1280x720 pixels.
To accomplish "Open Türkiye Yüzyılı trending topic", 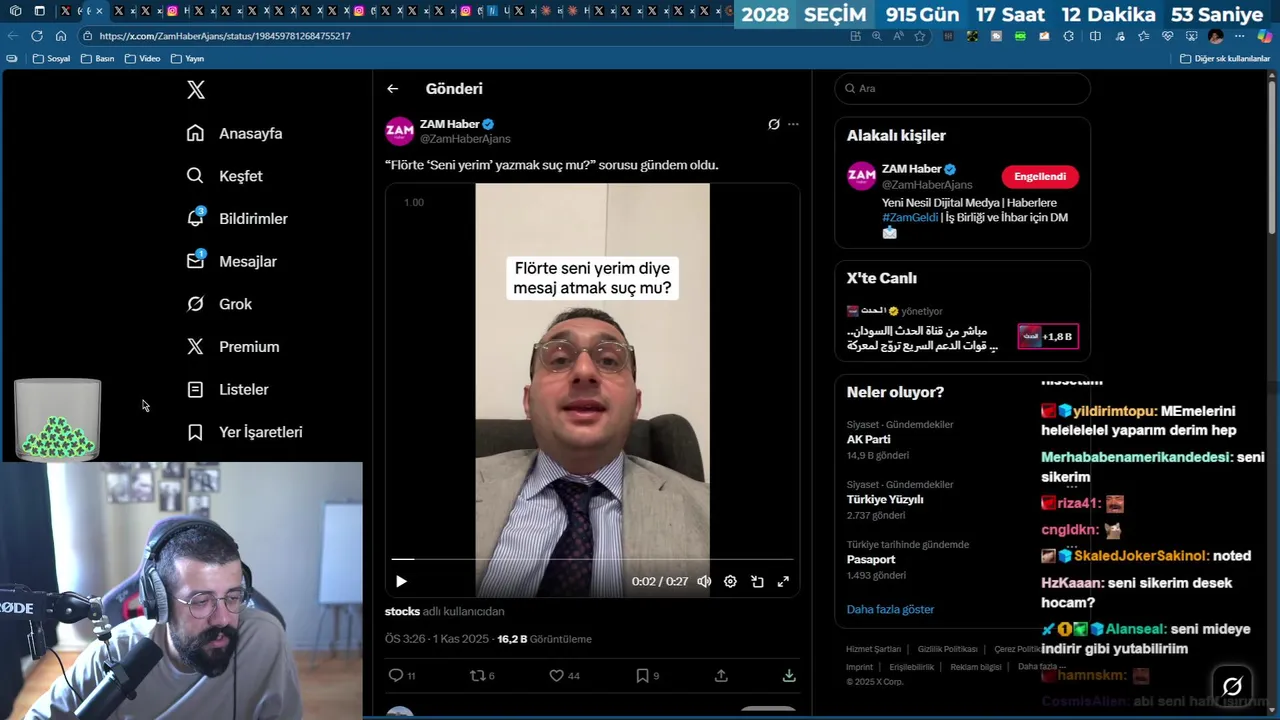I will click(962, 499).
